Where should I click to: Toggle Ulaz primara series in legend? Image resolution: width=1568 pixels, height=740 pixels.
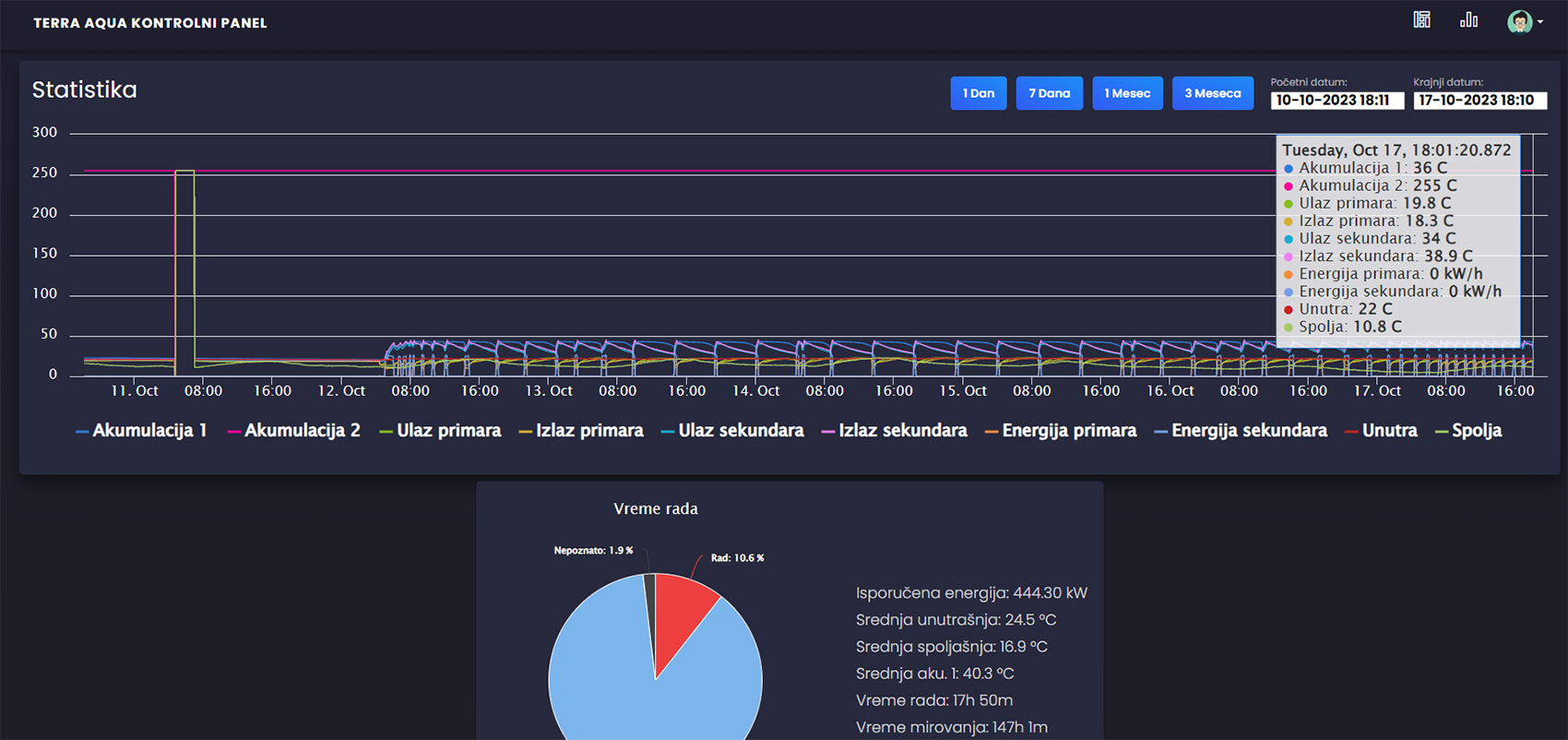tap(440, 431)
